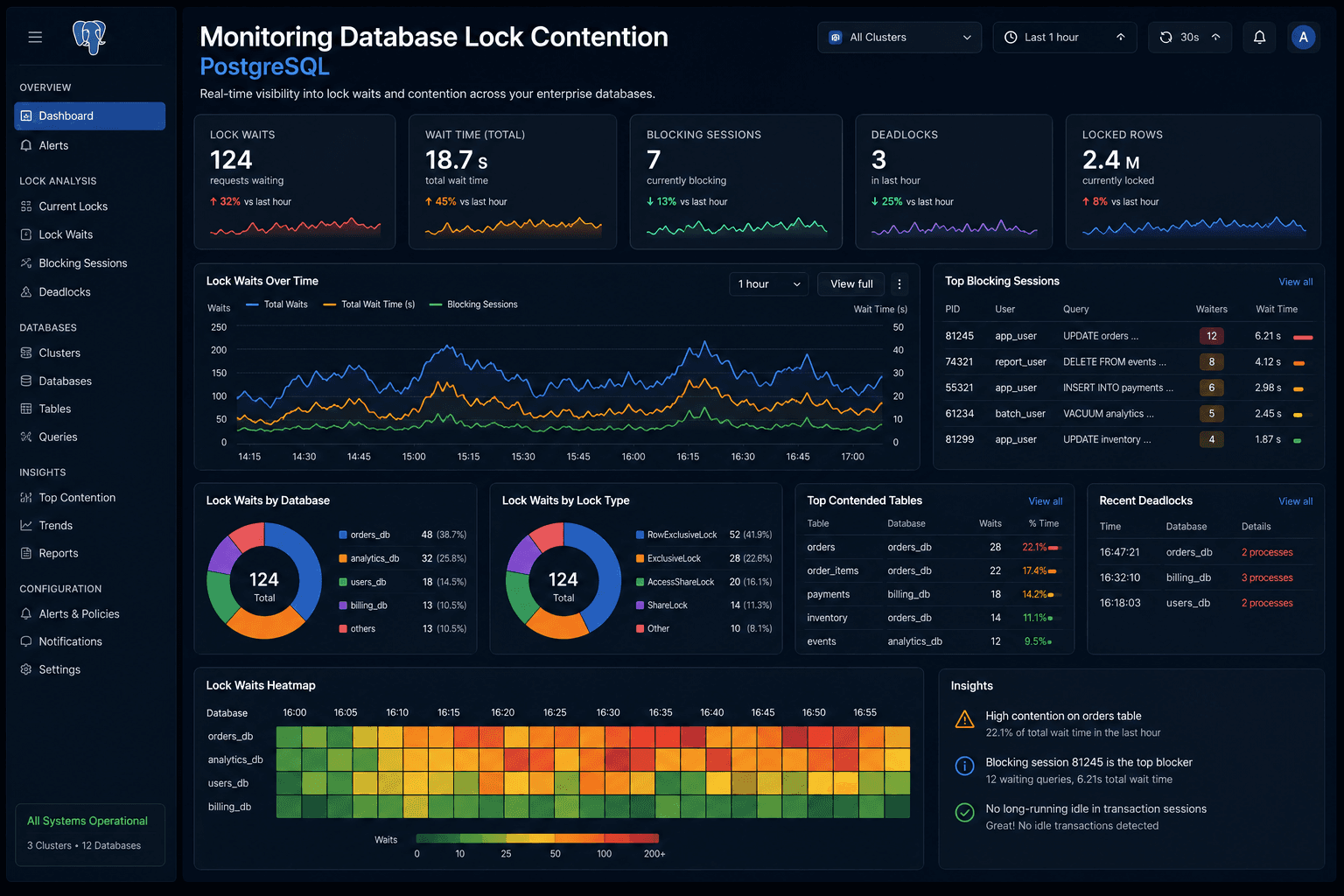1344x896 pixels.
Task: Open the 30s refresh interval dropdown
Action: click(1190, 37)
